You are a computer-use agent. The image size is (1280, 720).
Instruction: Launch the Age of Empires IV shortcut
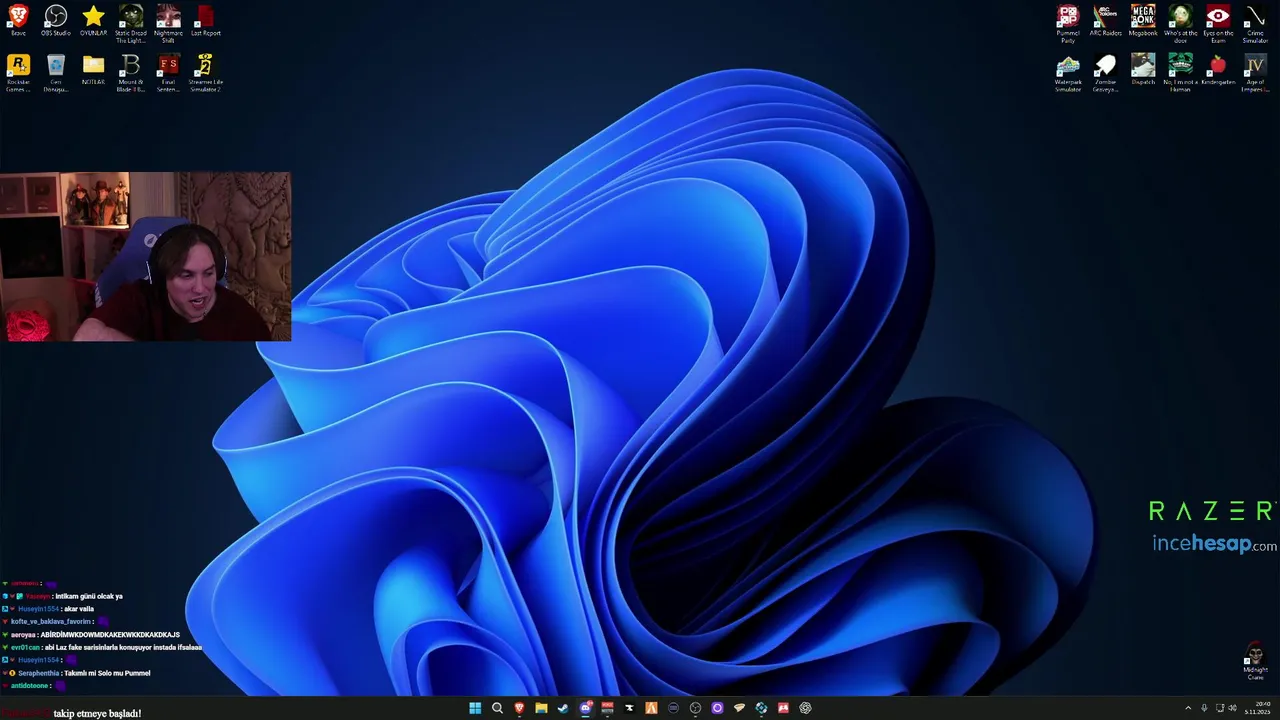click(x=1255, y=74)
